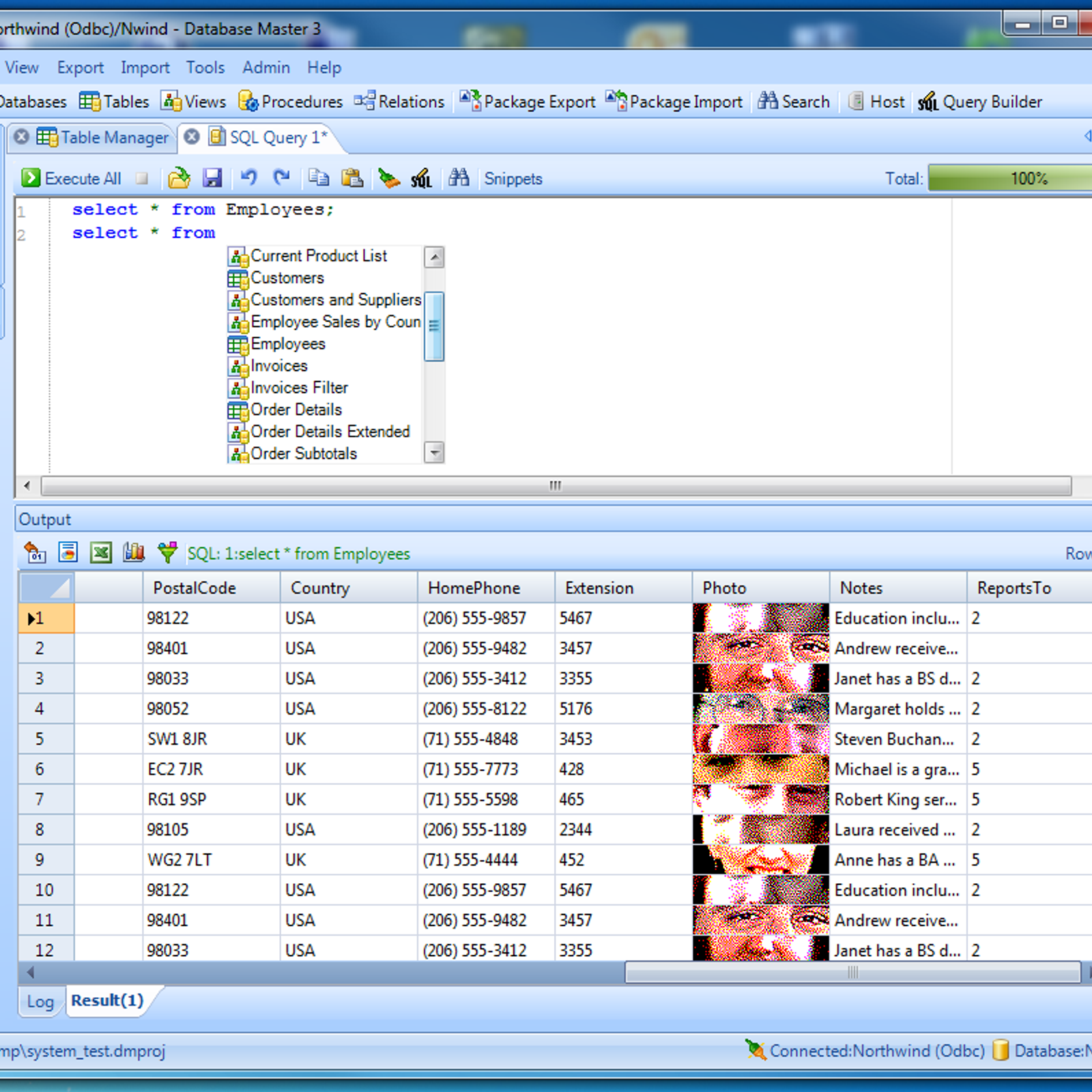Click the binoculars find icon in the query toolbar
This screenshot has width=1092, height=1092.
coord(459,177)
